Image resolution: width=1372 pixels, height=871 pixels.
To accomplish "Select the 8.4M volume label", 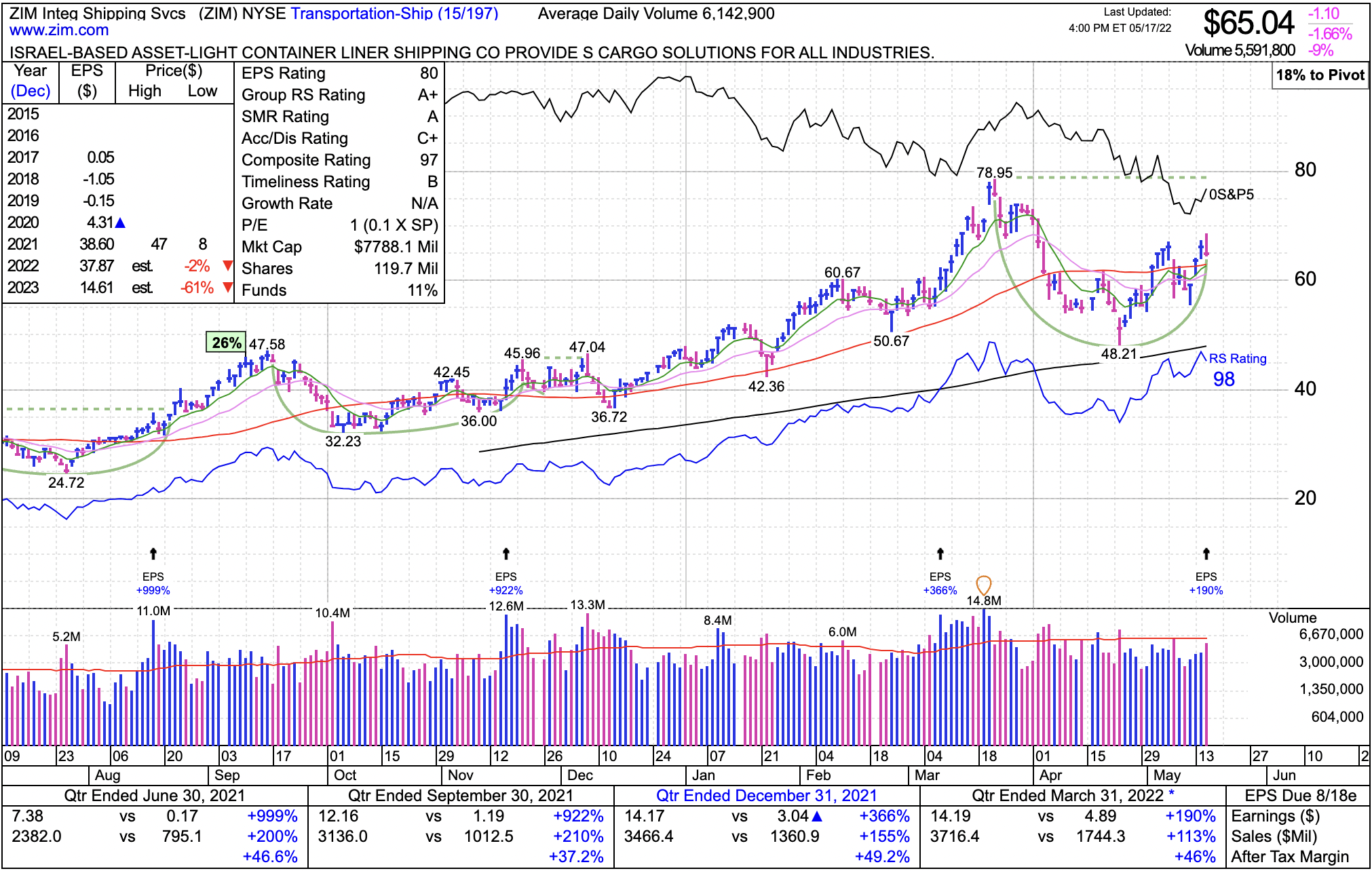I will [718, 621].
